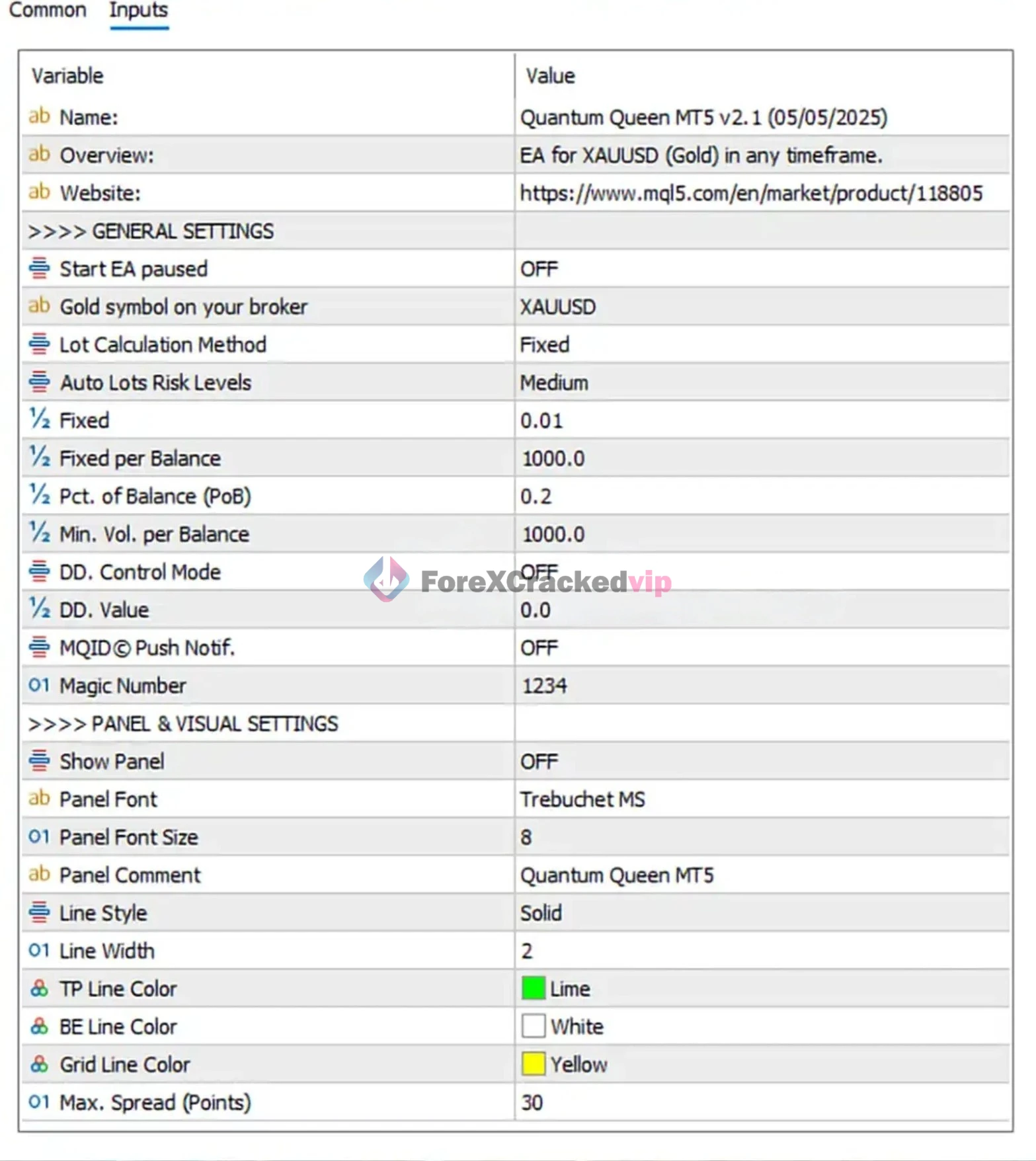The image size is (1036, 1161).
Task: Click the string icon beside Gold symbol on your broker
Action: pyautogui.click(x=39, y=306)
